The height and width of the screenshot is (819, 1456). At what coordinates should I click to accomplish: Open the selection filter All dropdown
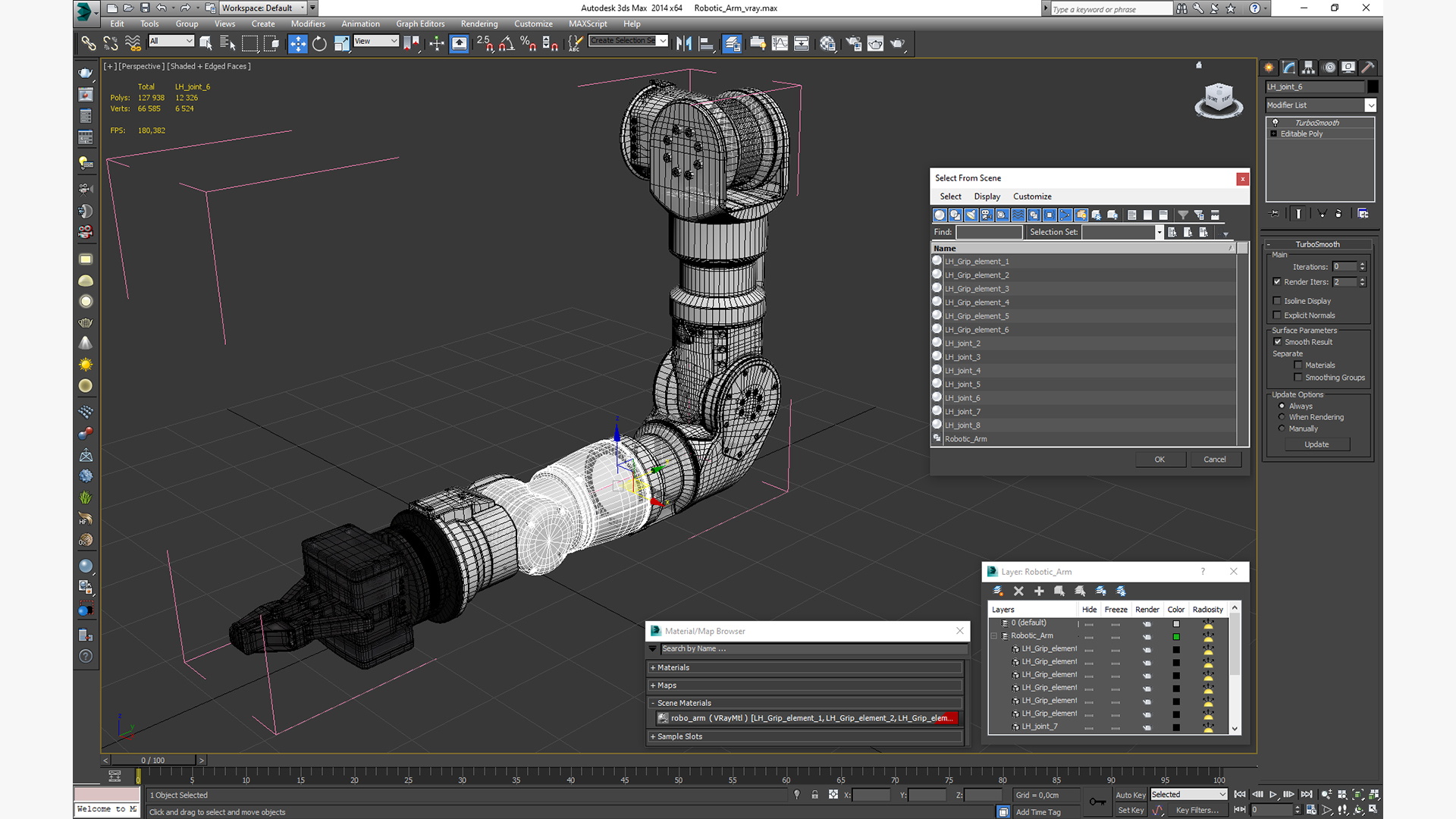coord(171,41)
